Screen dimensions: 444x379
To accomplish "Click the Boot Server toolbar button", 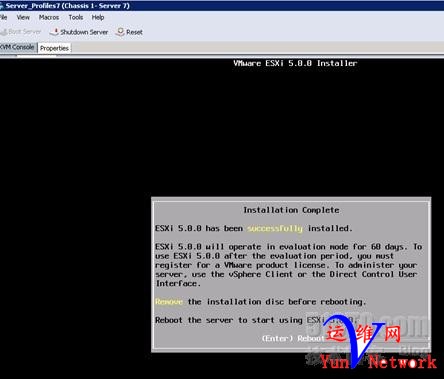I will click(21, 32).
